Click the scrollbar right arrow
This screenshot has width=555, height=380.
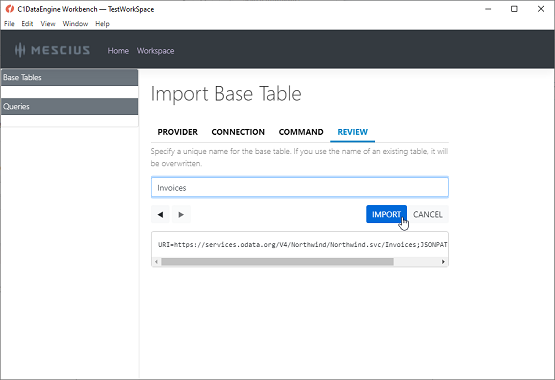(x=443, y=262)
